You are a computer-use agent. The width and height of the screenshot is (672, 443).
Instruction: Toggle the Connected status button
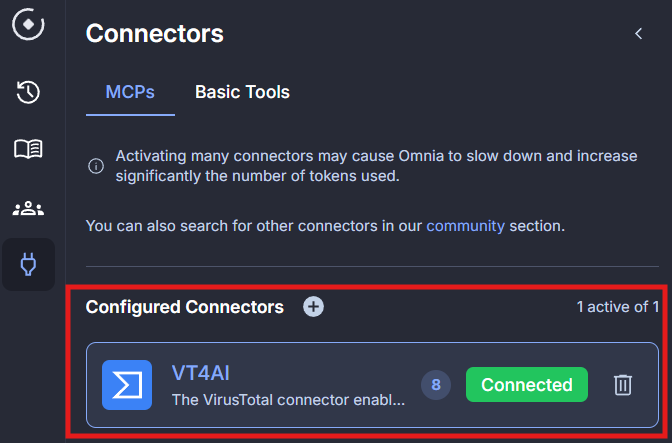tap(527, 385)
